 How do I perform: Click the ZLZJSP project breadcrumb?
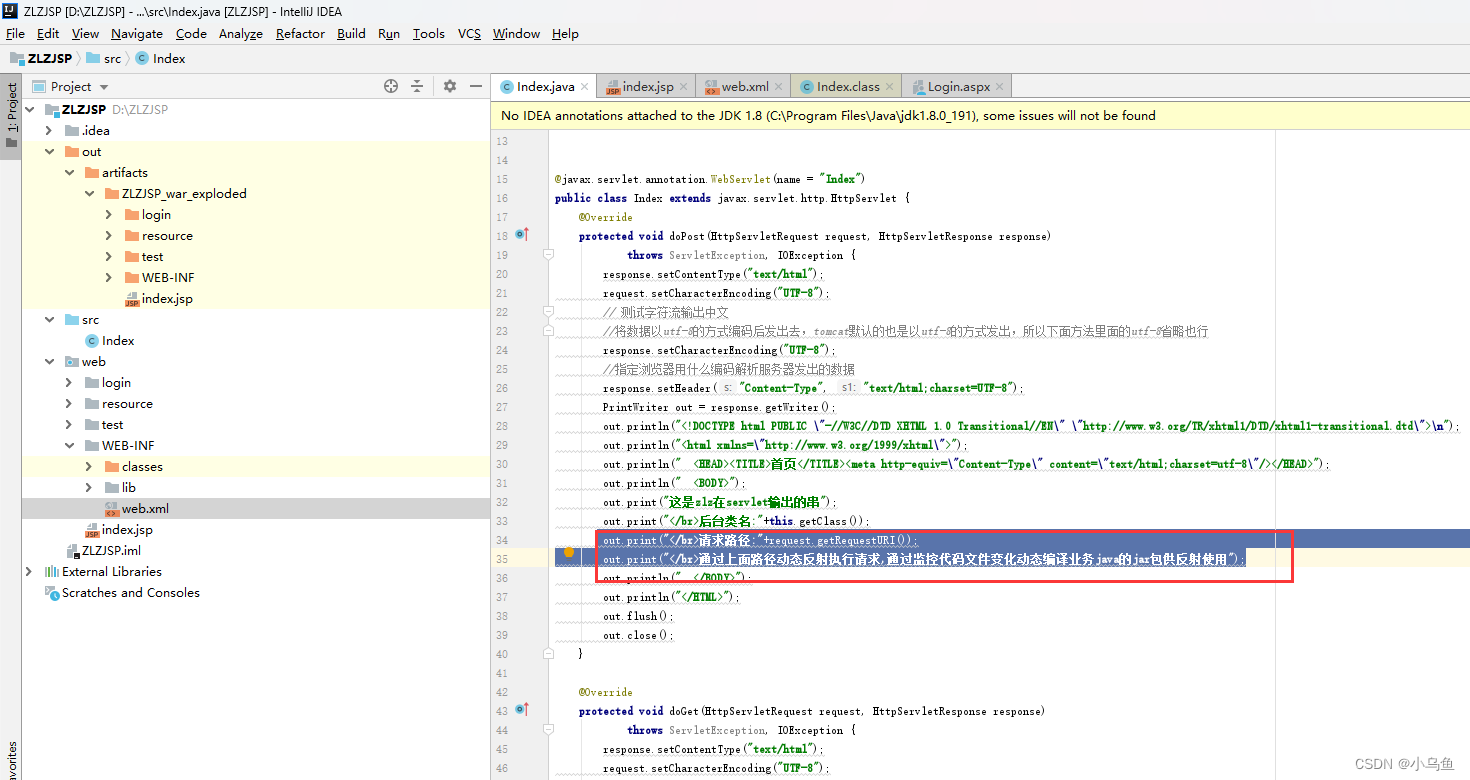(x=41, y=58)
